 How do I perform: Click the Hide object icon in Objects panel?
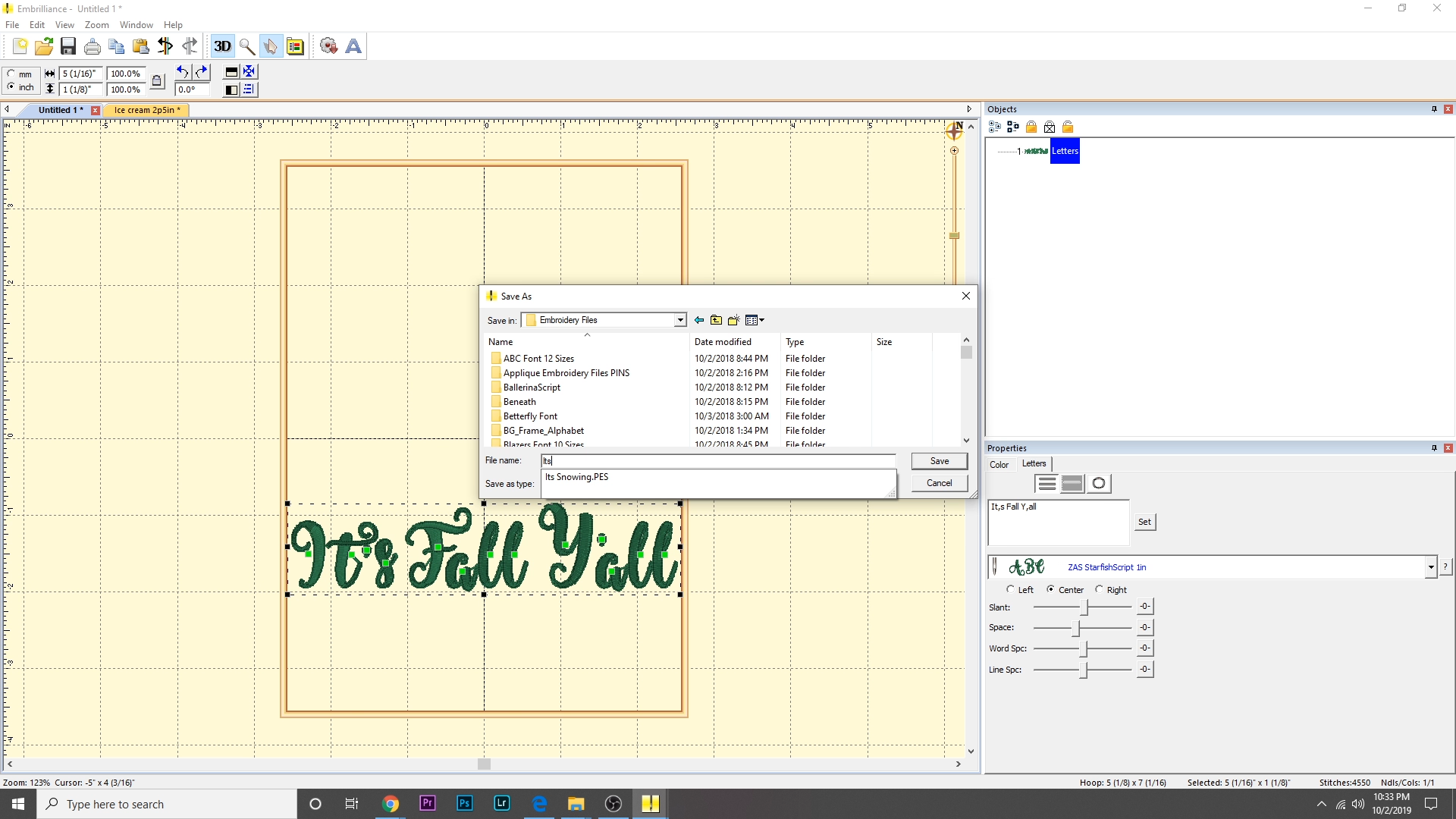1050,127
